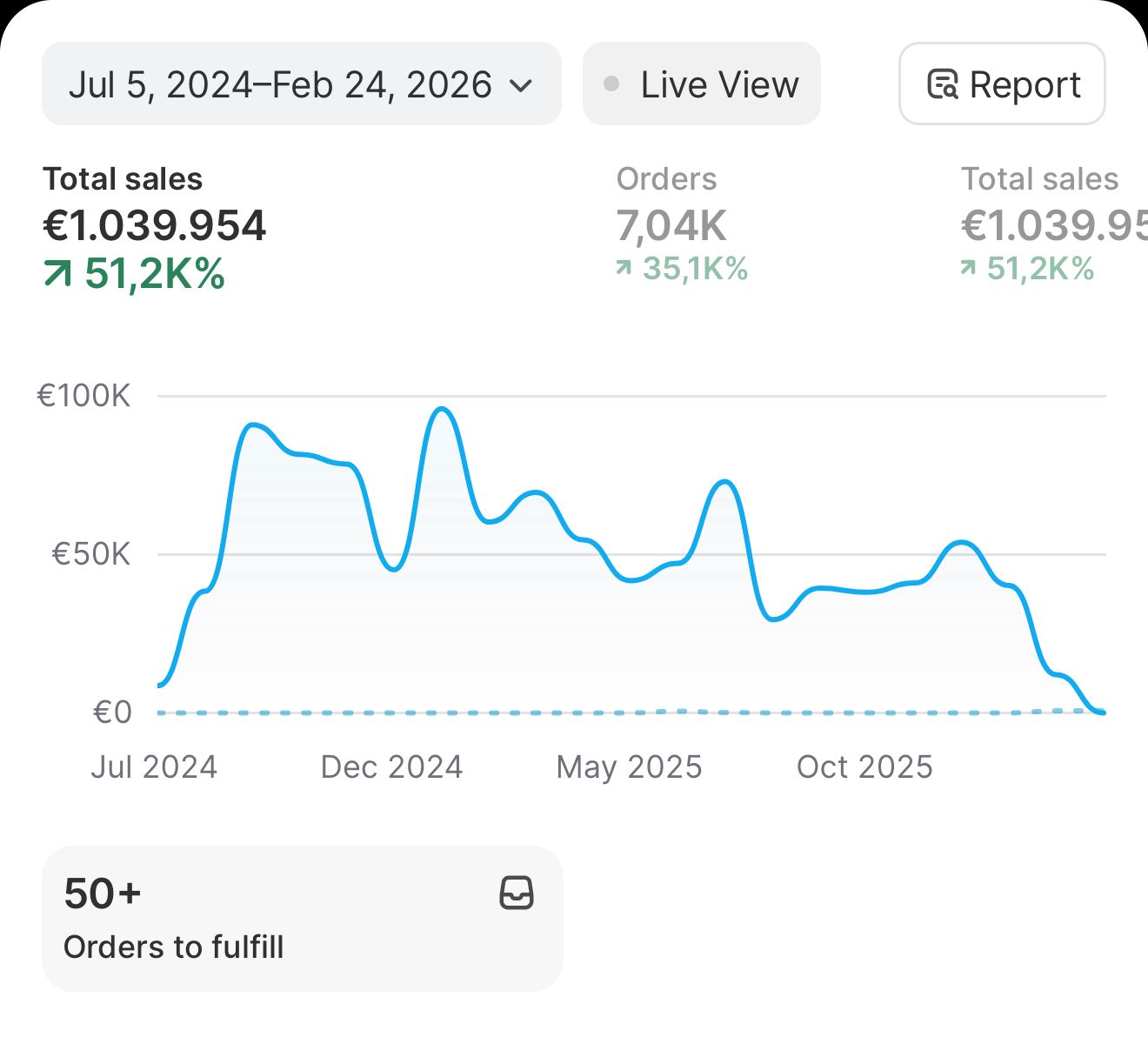
Task: Click the May 2025 x-axis label
Action: coord(629,767)
